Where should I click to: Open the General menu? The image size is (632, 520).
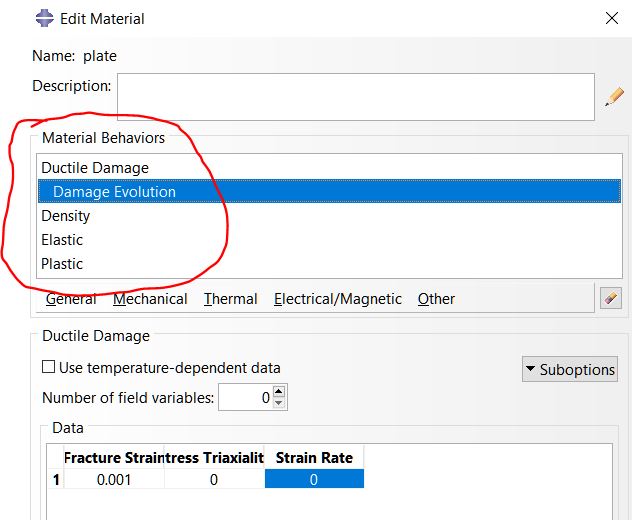[71, 299]
